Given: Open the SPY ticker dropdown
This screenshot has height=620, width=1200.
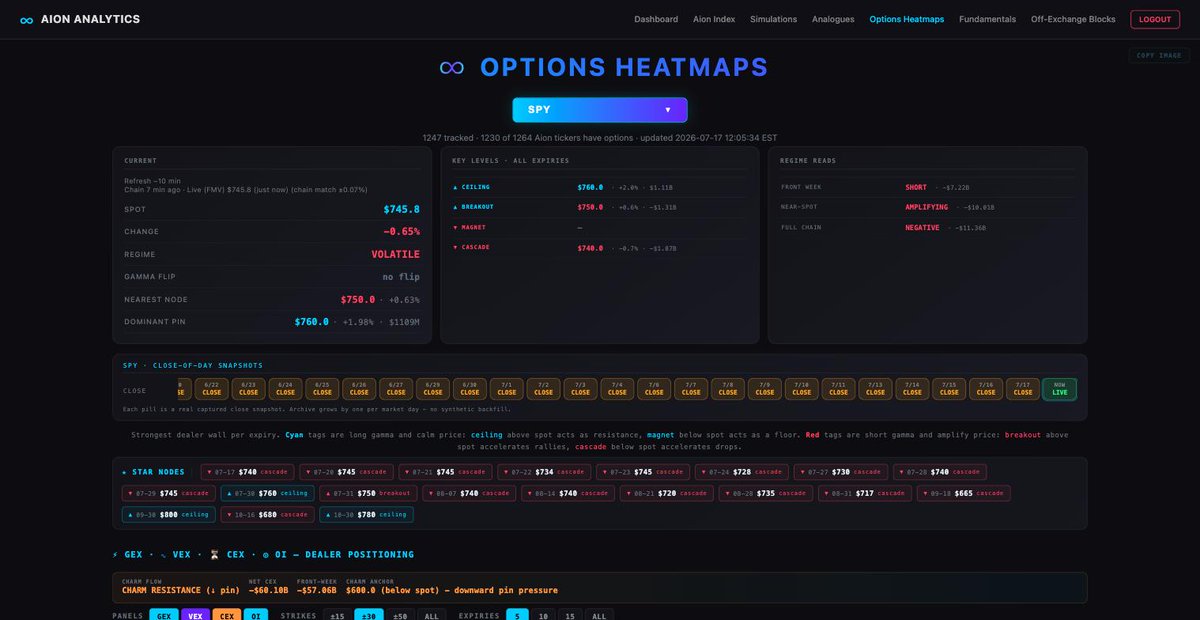Looking at the screenshot, I should point(600,110).
